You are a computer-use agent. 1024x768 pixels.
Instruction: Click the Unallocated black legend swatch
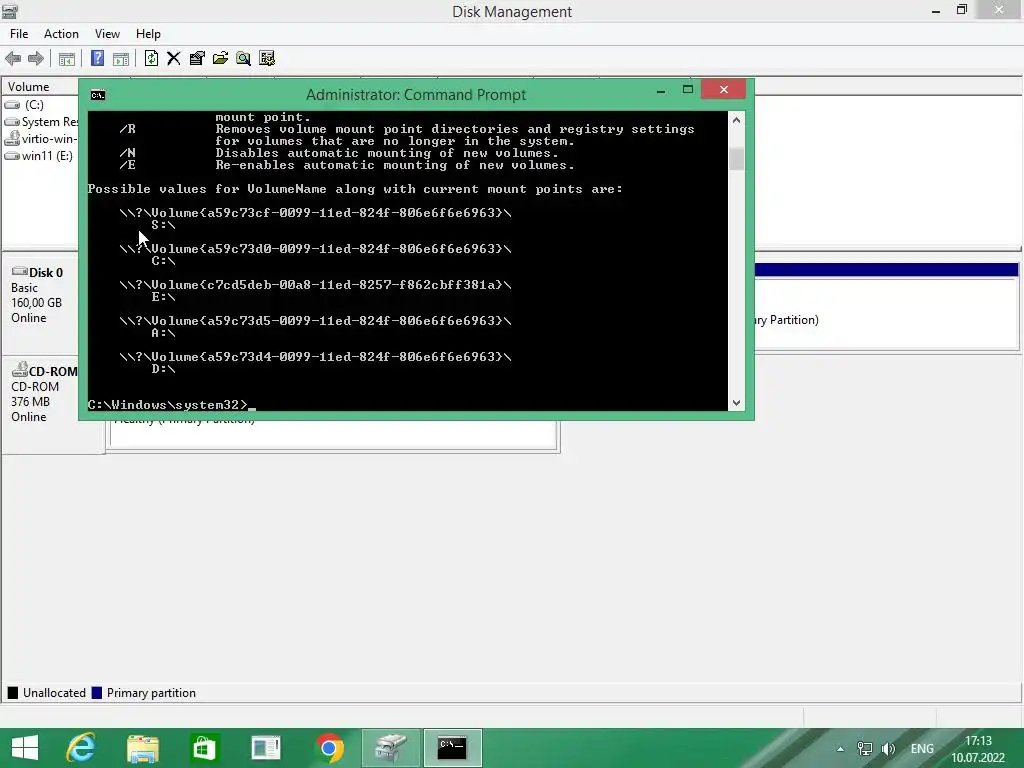point(13,693)
